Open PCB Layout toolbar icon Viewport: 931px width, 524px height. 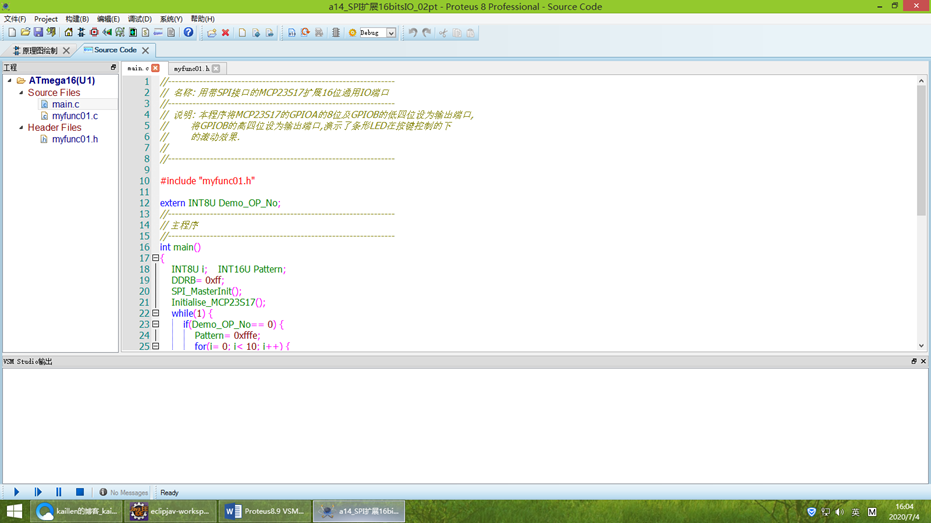94,33
